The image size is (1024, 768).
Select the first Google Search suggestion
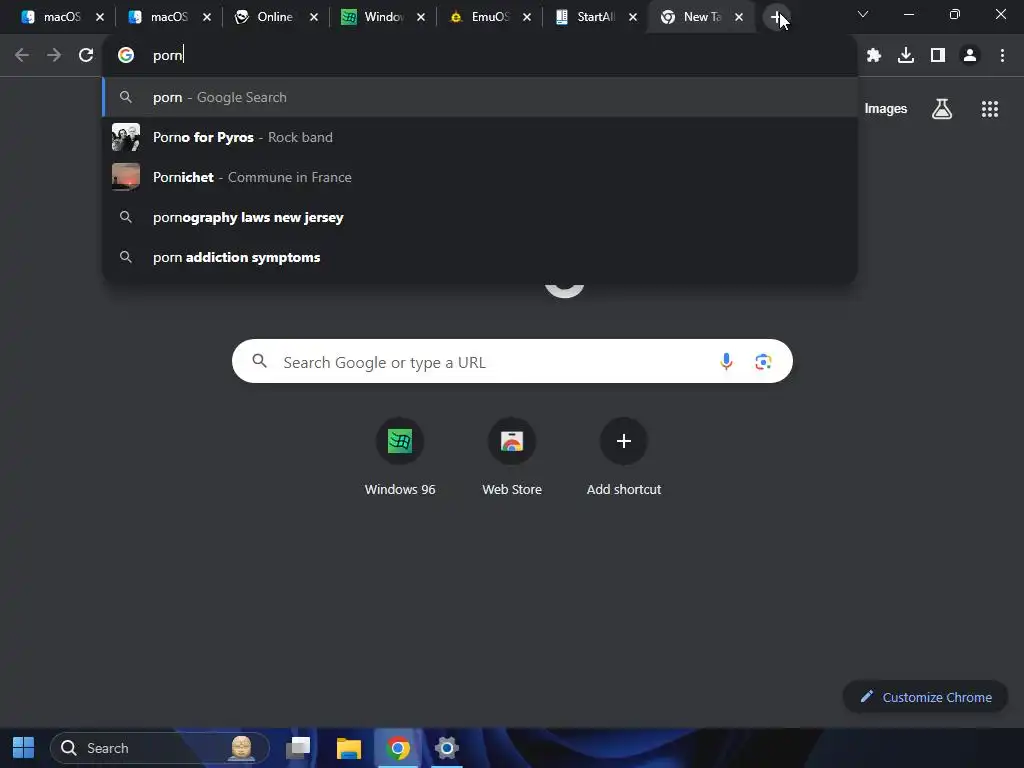pyautogui.click(x=480, y=97)
